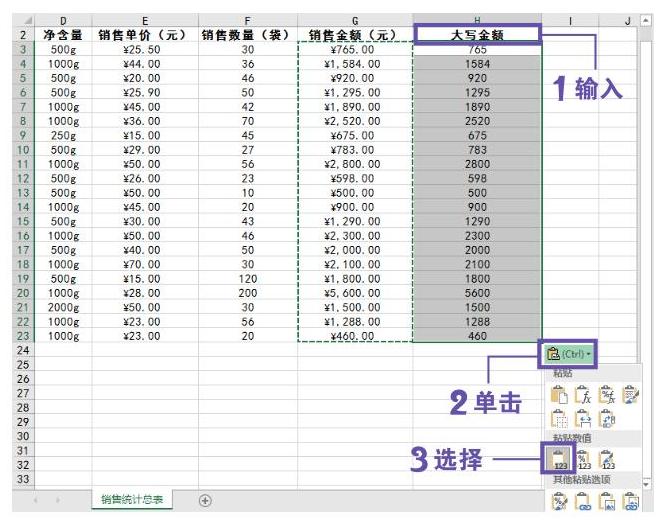Choose the Transpose paste icon
This screenshot has height=523, width=662.
[x=607, y=419]
